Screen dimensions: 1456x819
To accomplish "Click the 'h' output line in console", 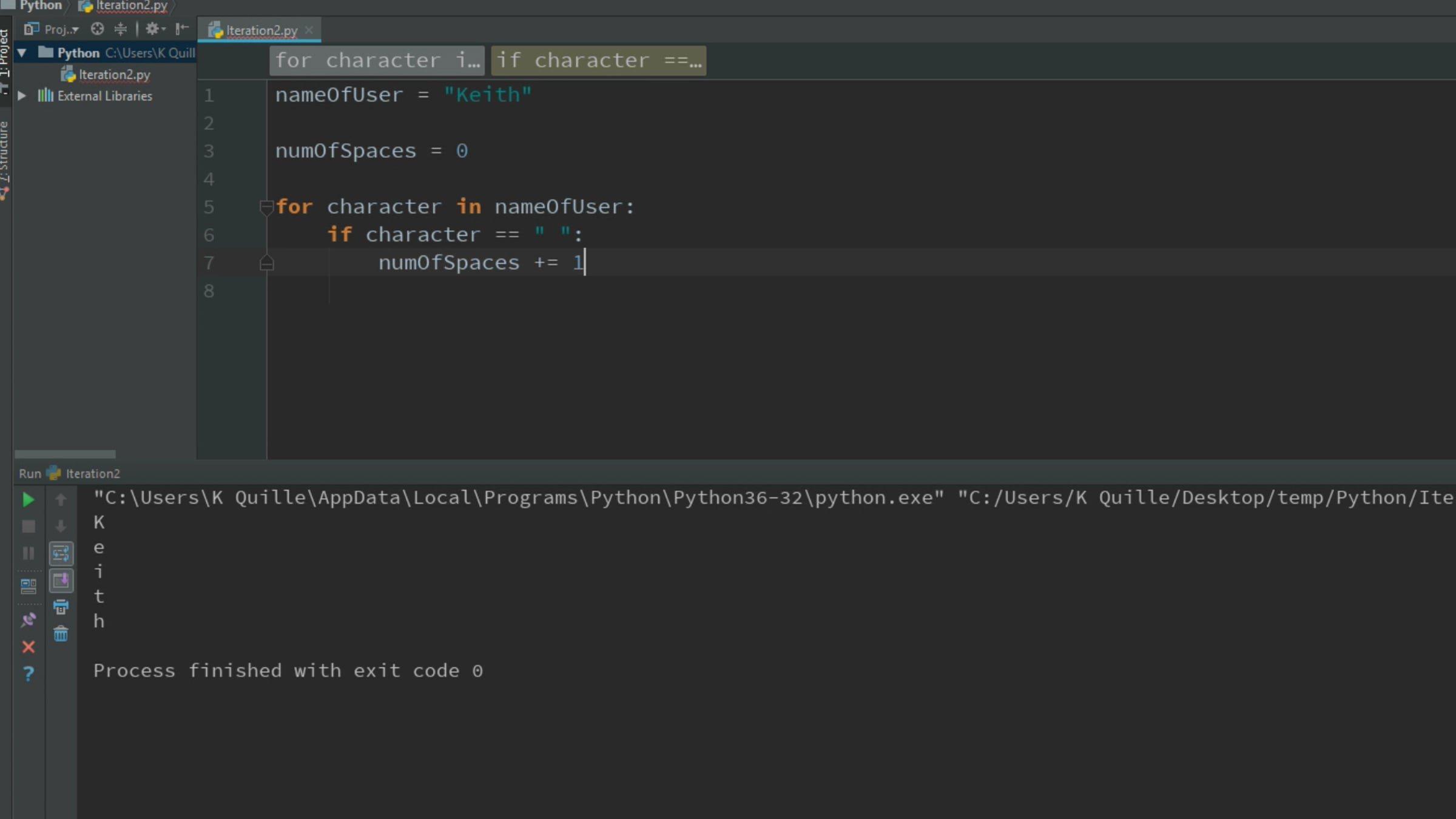I will pos(99,621).
